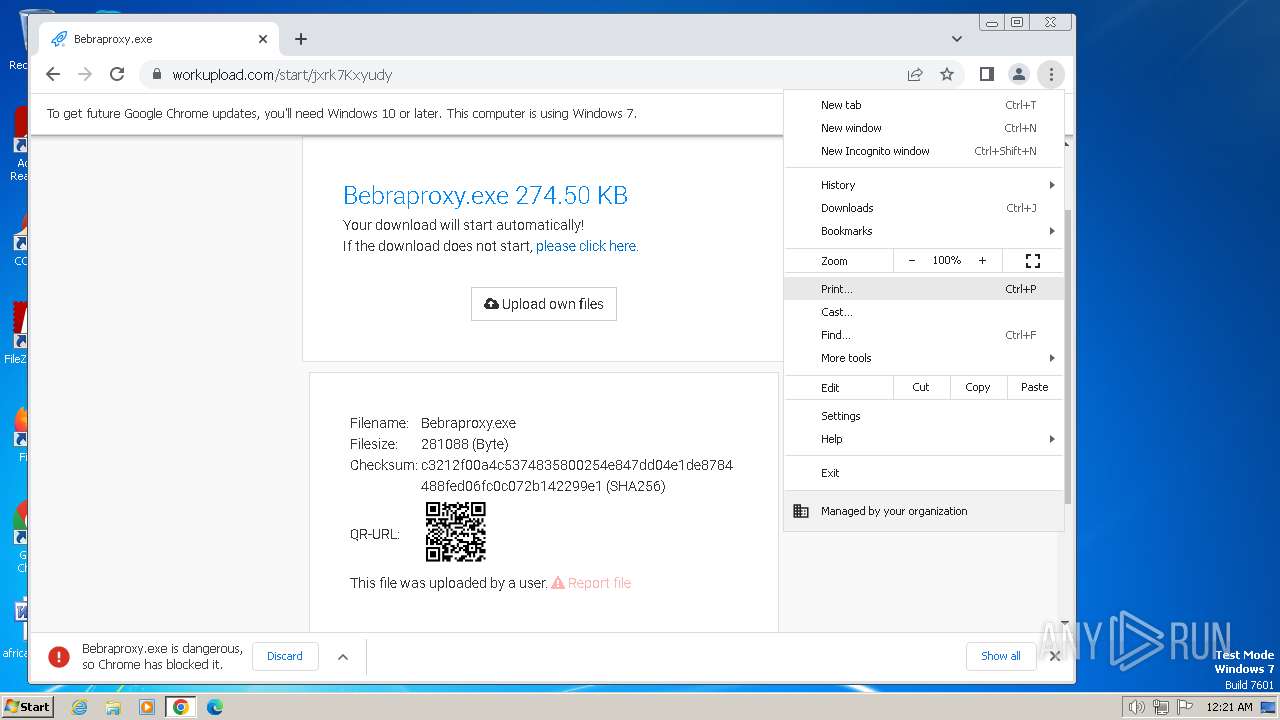Click Paste in the Edit row
This screenshot has height=720, width=1280.
(x=1035, y=387)
